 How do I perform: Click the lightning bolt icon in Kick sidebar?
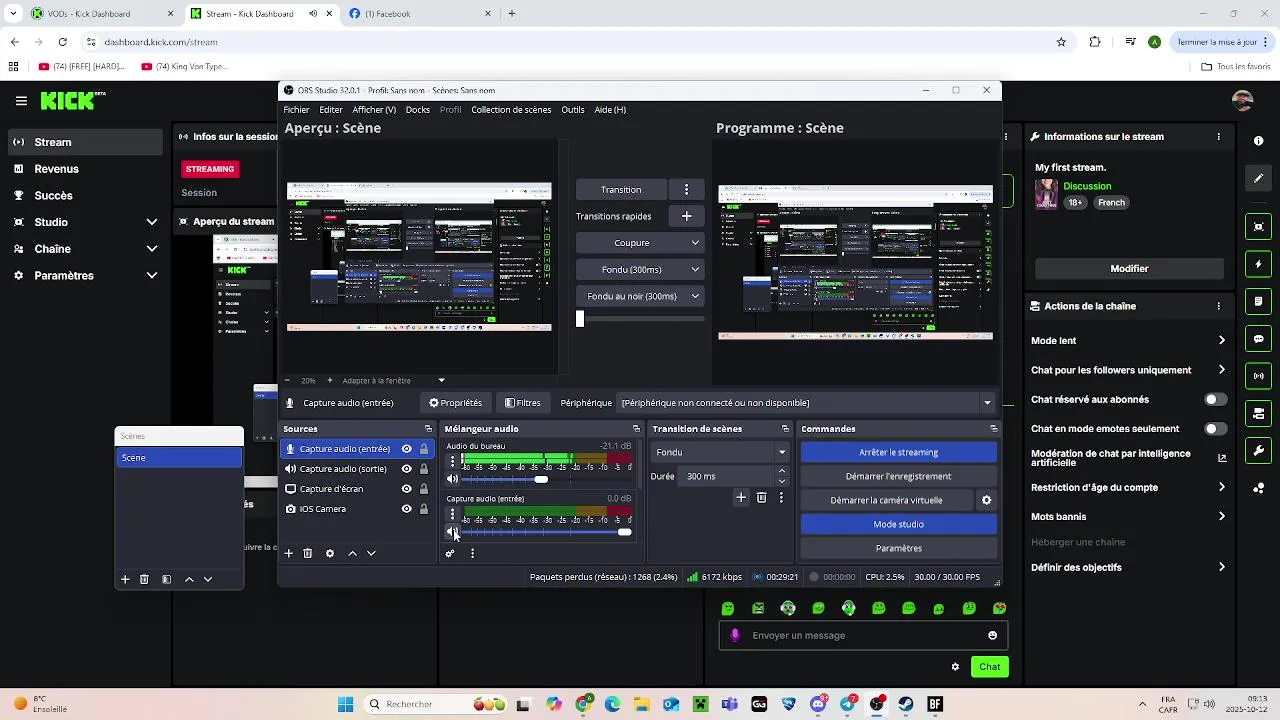[1259, 264]
